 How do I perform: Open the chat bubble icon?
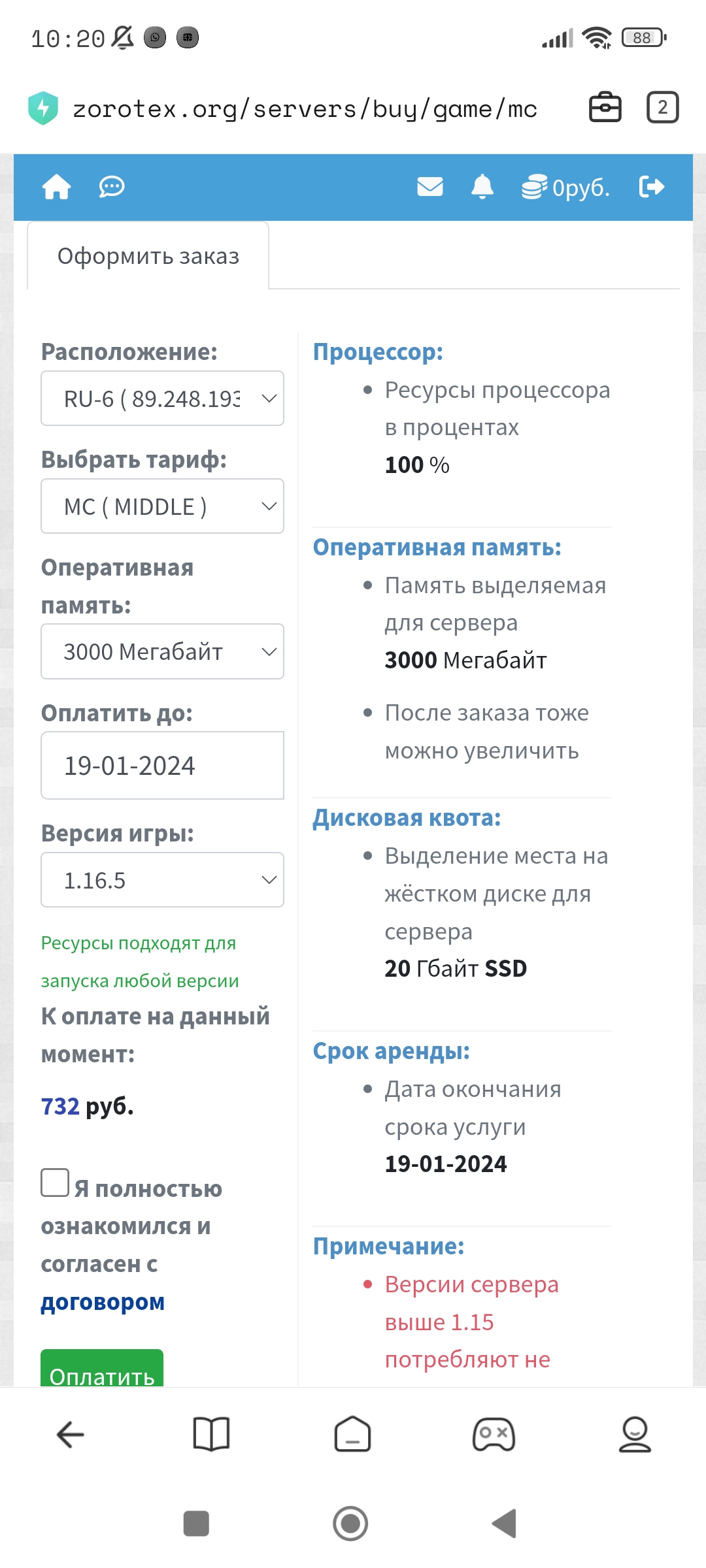[112, 187]
